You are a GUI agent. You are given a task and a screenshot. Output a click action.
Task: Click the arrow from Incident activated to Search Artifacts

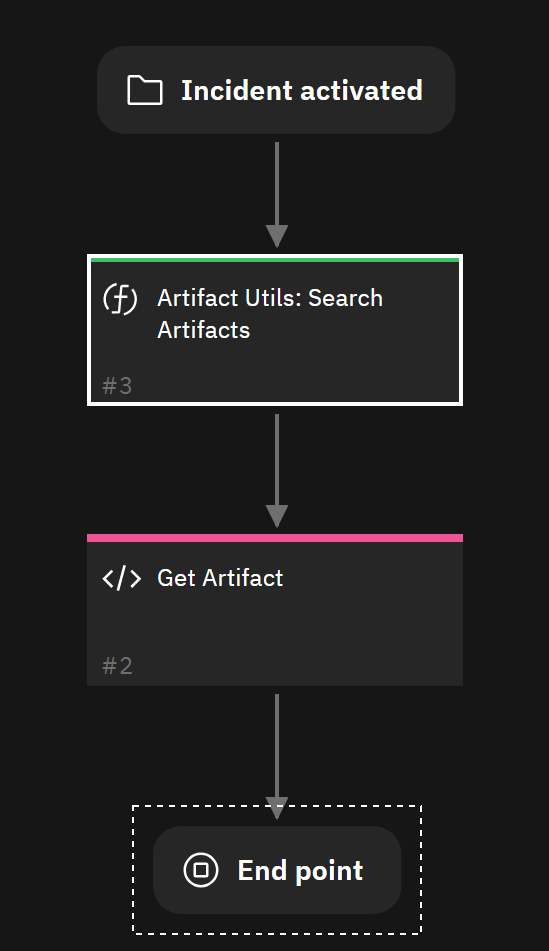click(277, 195)
